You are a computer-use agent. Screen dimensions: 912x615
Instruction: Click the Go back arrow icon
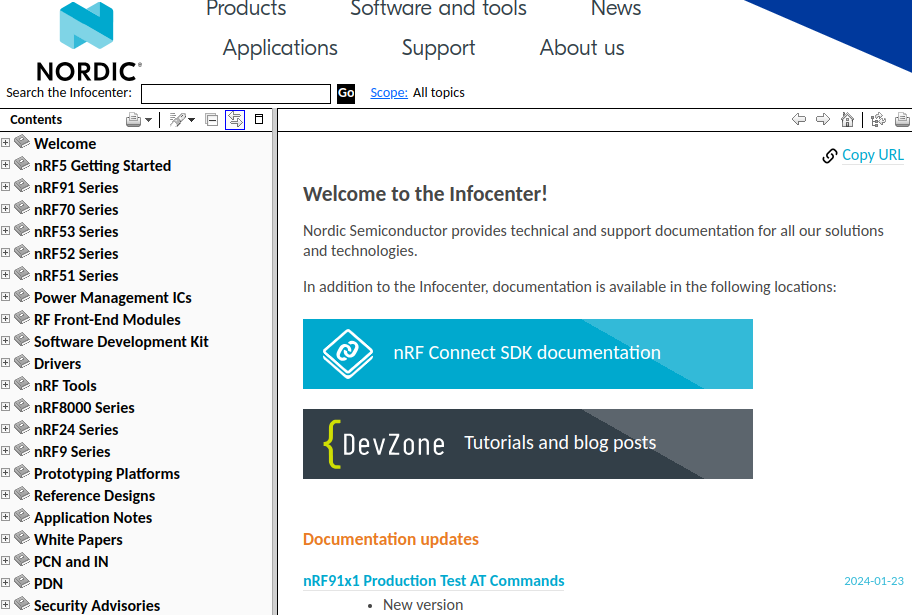[799, 119]
